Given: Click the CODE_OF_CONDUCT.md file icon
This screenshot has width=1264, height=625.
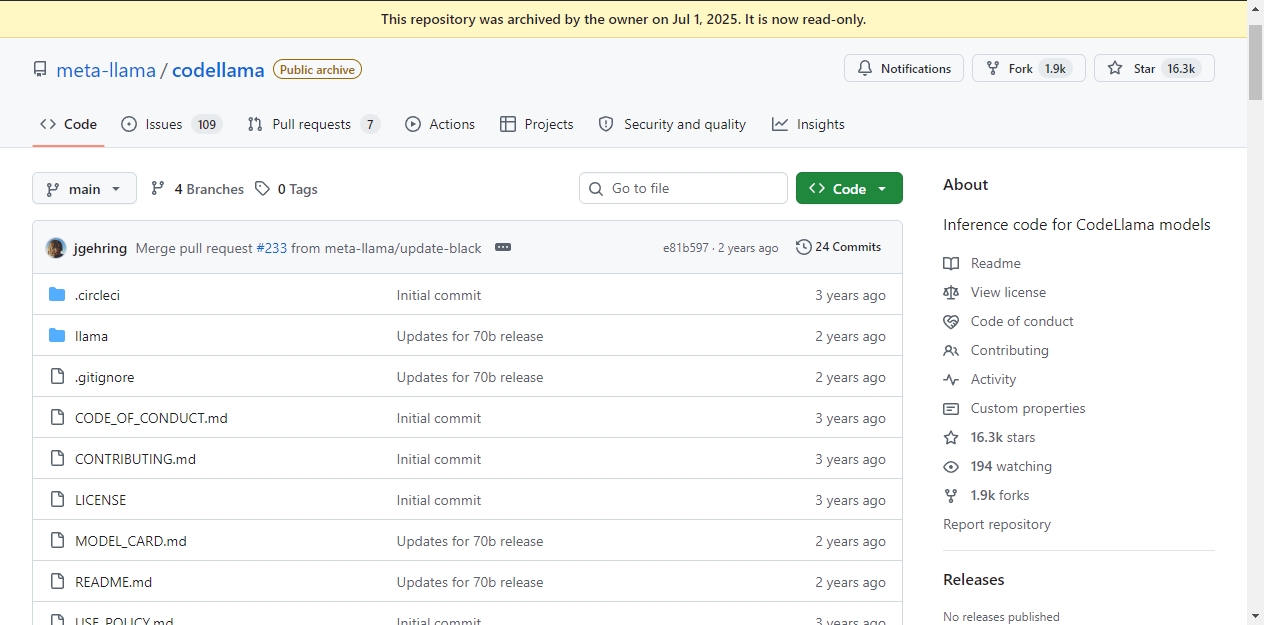Looking at the screenshot, I should (x=57, y=418).
